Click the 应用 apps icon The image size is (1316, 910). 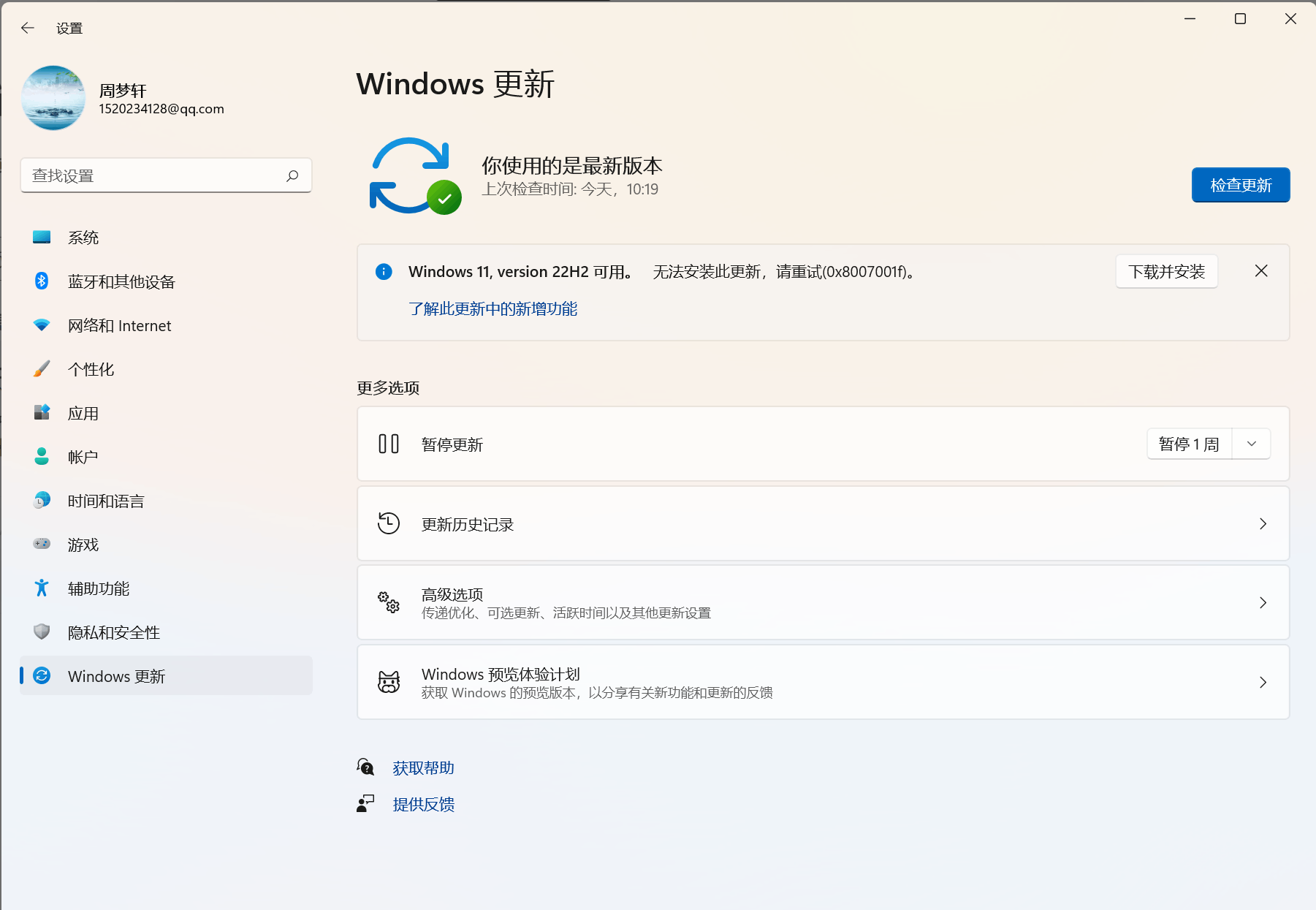pyautogui.click(x=42, y=412)
